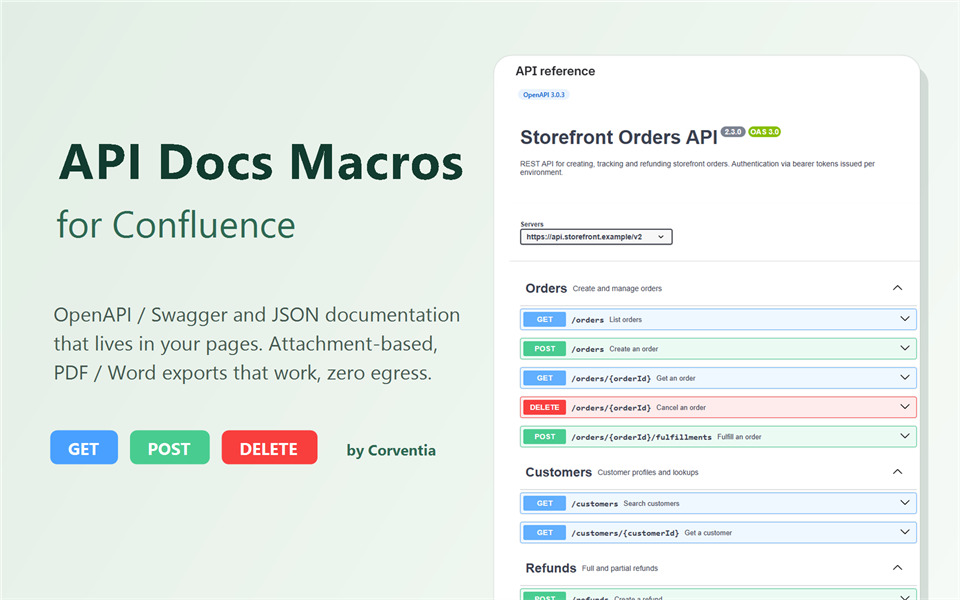The image size is (960, 600).
Task: Expand the DELETE /orders/{orderId} Cancel an order row
Action: tap(718, 407)
